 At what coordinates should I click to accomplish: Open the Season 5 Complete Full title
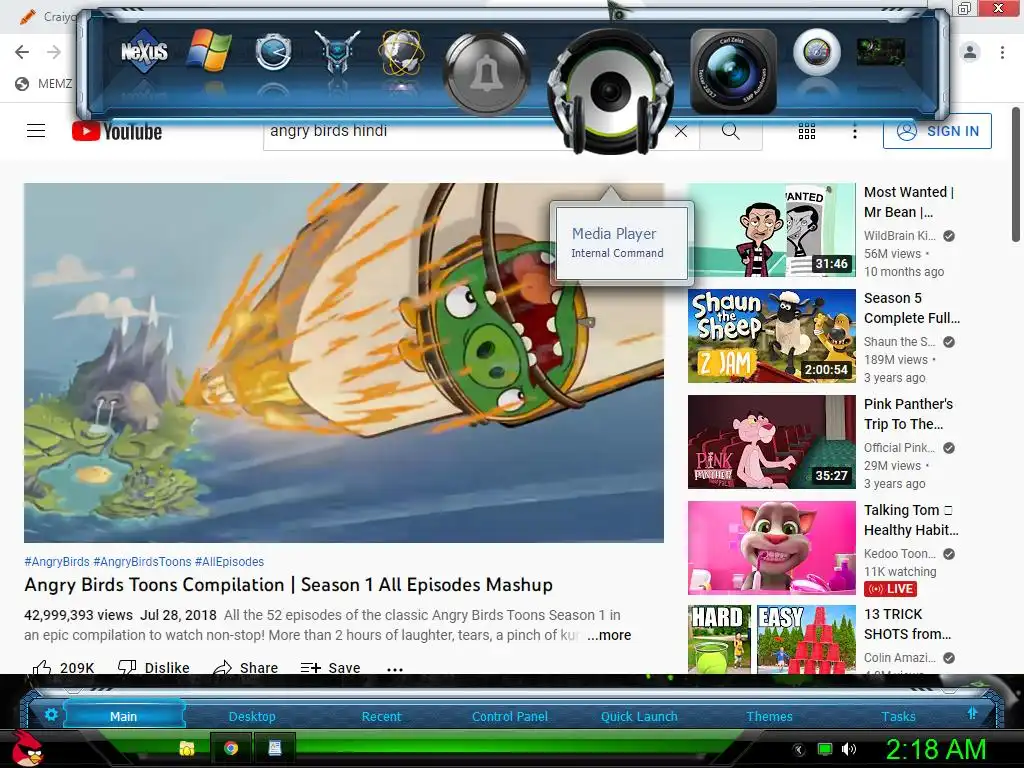click(912, 308)
